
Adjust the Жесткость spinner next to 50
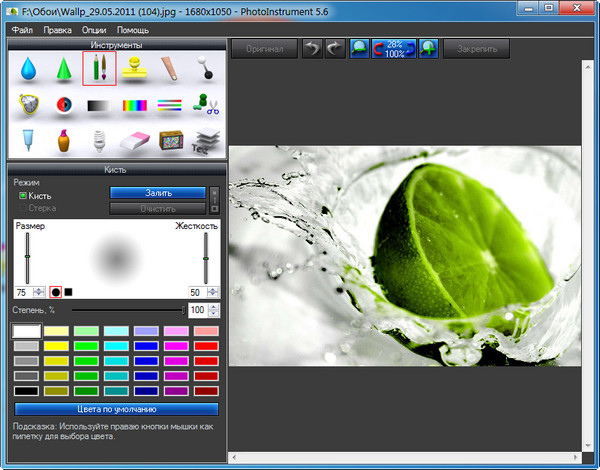(213, 289)
